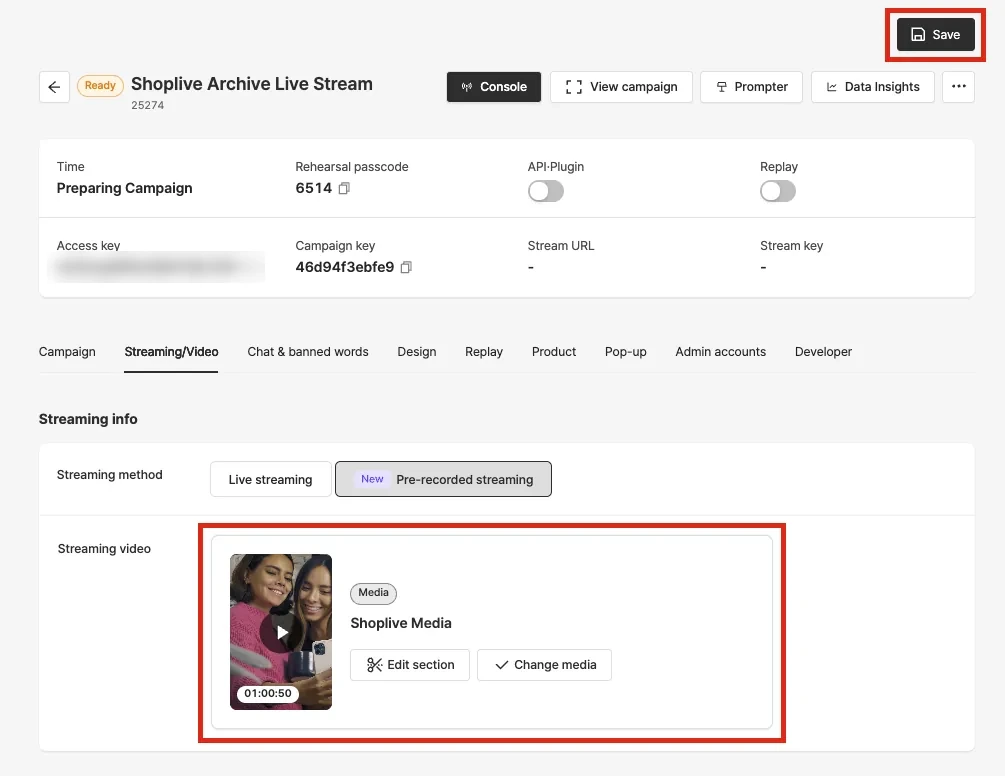Open Data Insights
This screenshot has height=776, width=1005.
[x=872, y=87]
